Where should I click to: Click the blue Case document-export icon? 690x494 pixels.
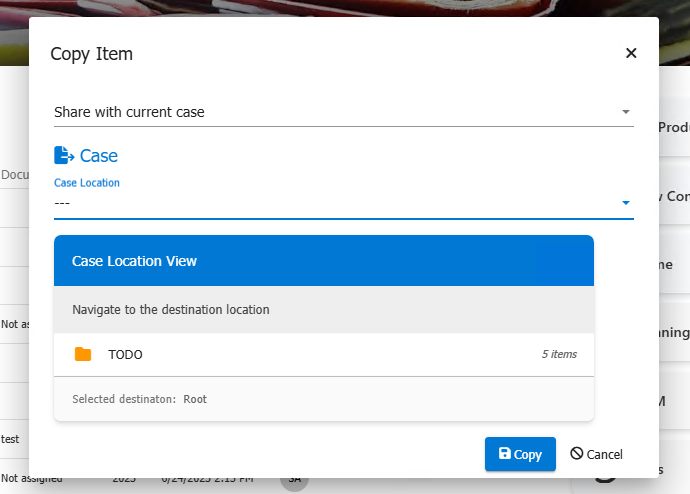point(64,155)
